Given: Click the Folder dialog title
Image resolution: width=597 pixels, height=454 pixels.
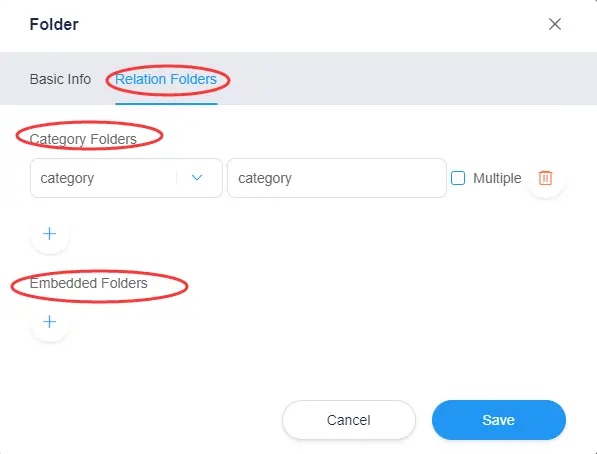Looking at the screenshot, I should (54, 24).
